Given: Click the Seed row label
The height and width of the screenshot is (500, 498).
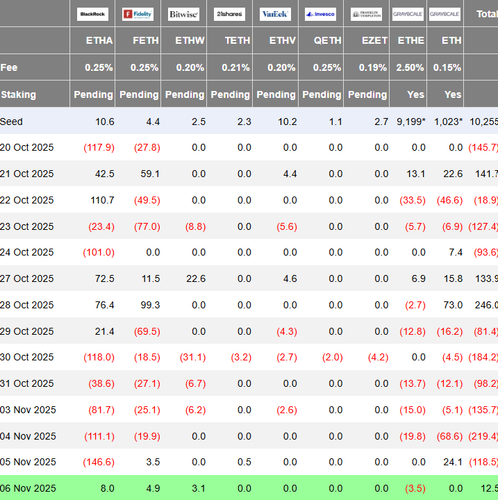Looking at the screenshot, I should coord(11,122).
